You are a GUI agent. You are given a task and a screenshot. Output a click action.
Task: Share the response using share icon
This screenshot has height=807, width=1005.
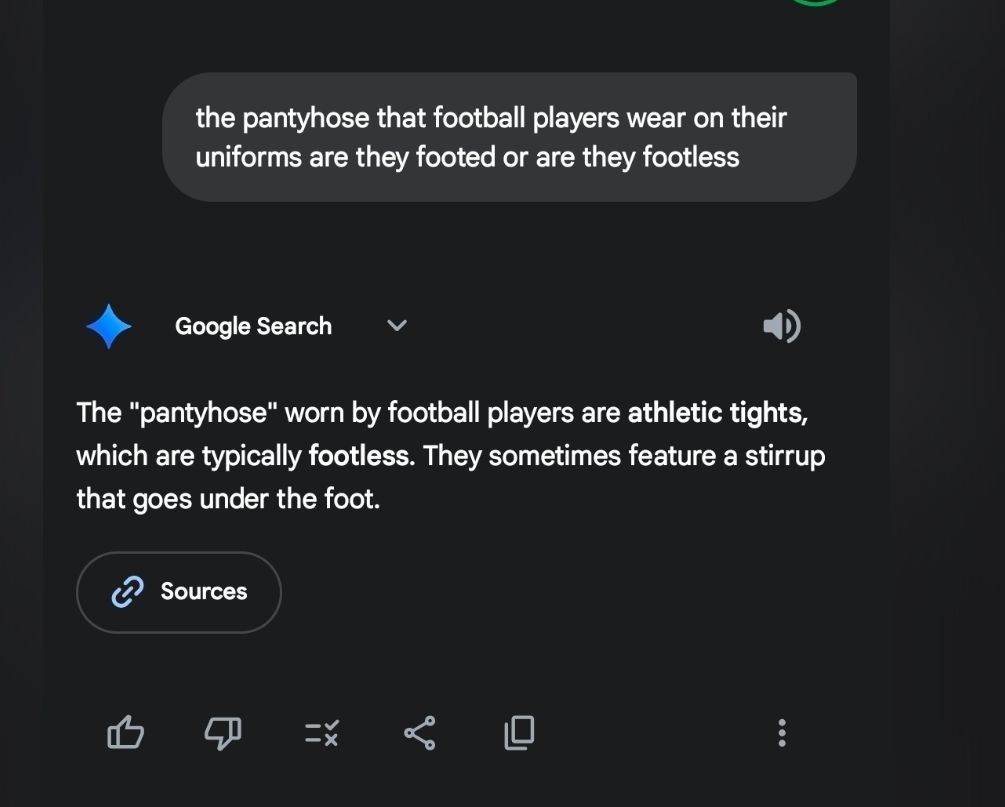coord(419,733)
